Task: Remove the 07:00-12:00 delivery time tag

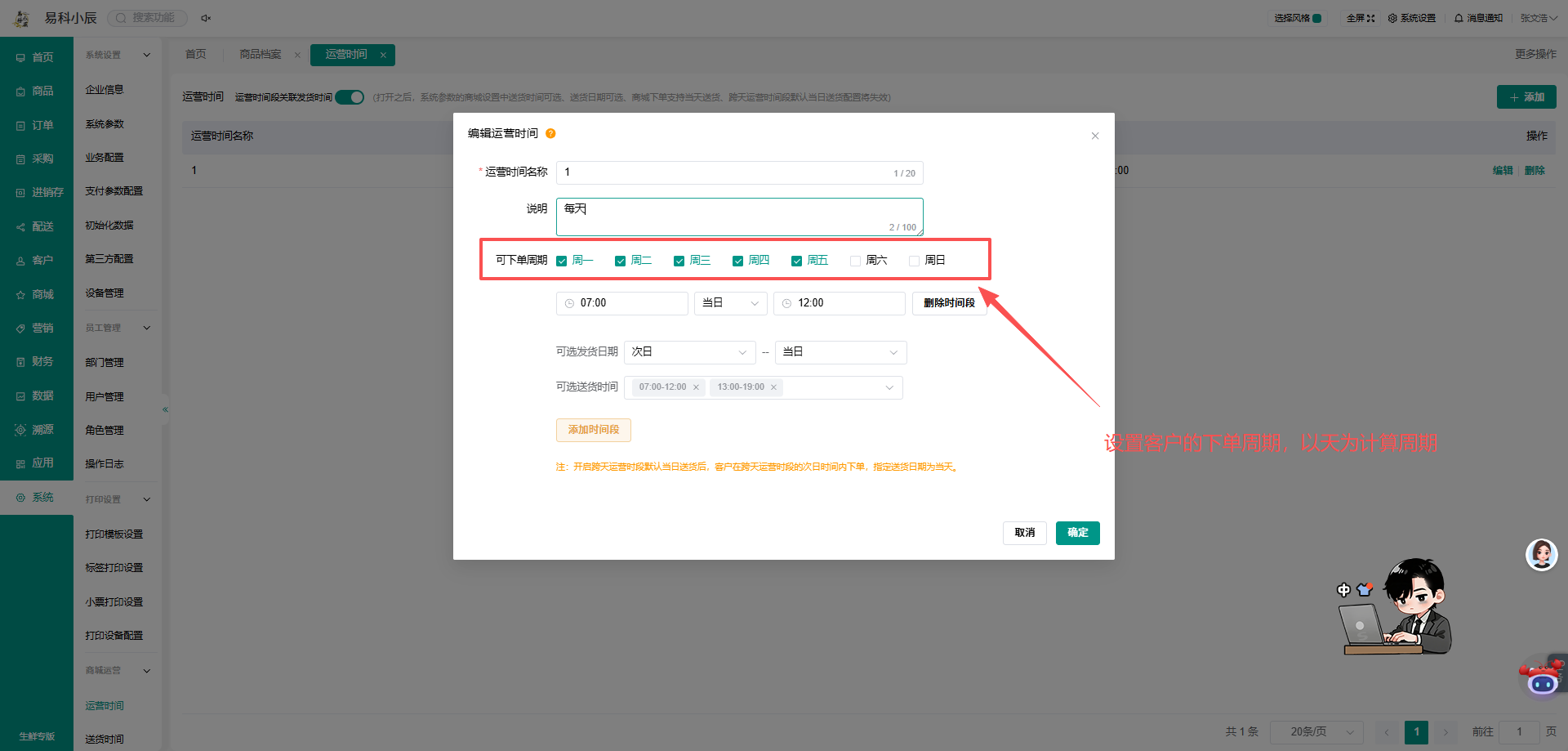Action: click(696, 387)
